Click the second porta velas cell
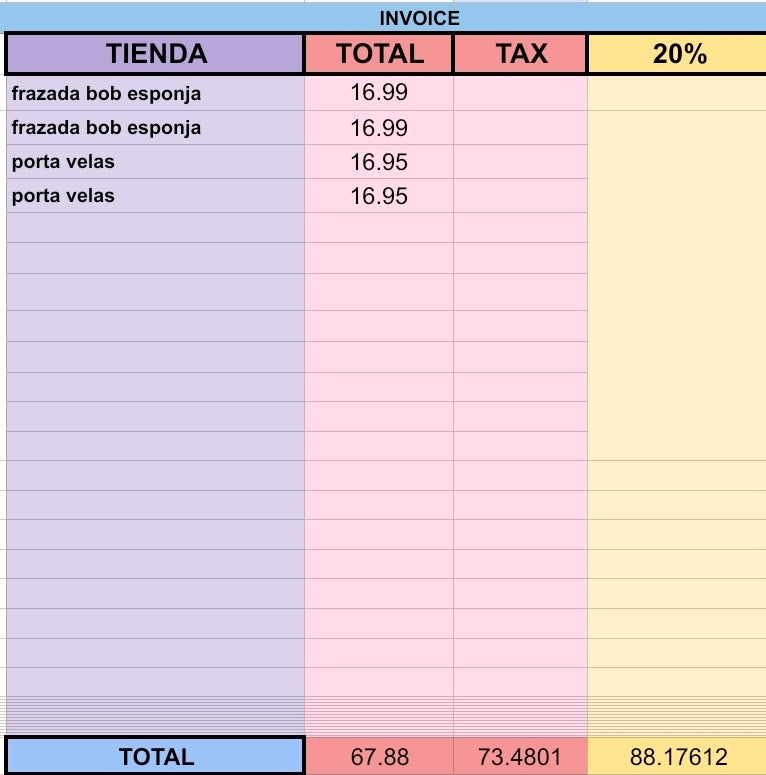Viewport: 766px width, 775px height. point(155,196)
